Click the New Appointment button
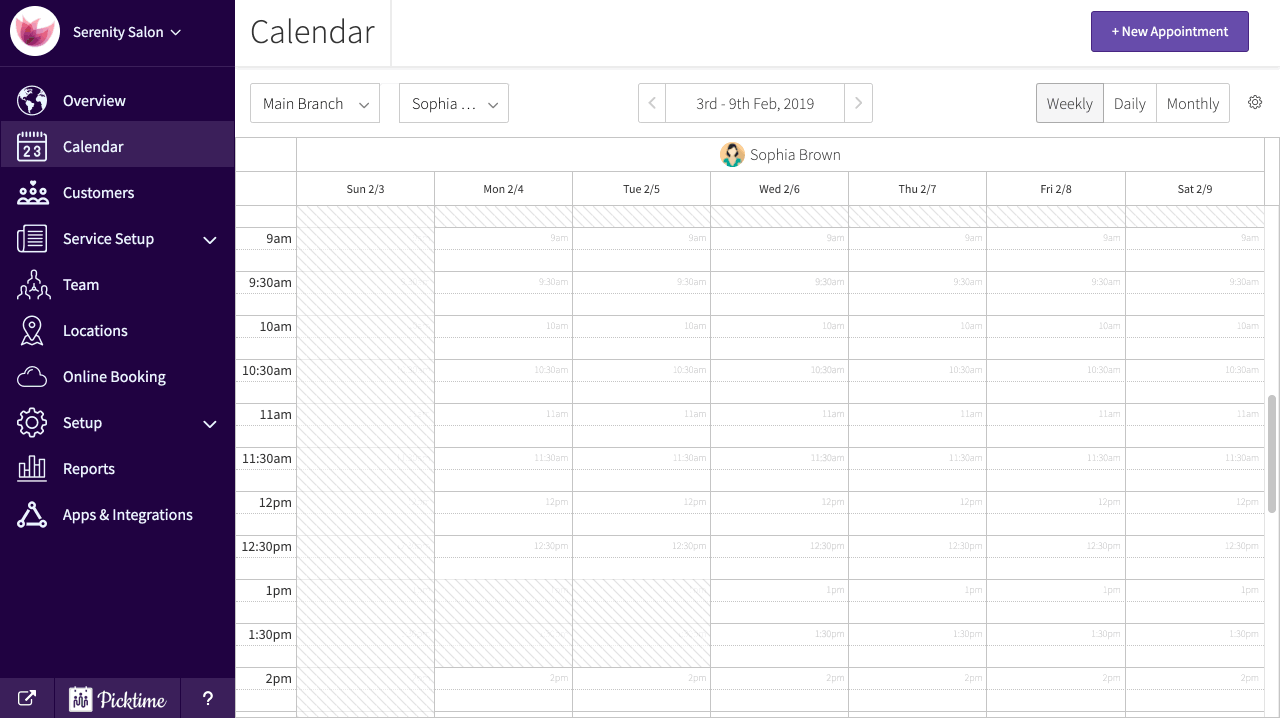 [1169, 31]
